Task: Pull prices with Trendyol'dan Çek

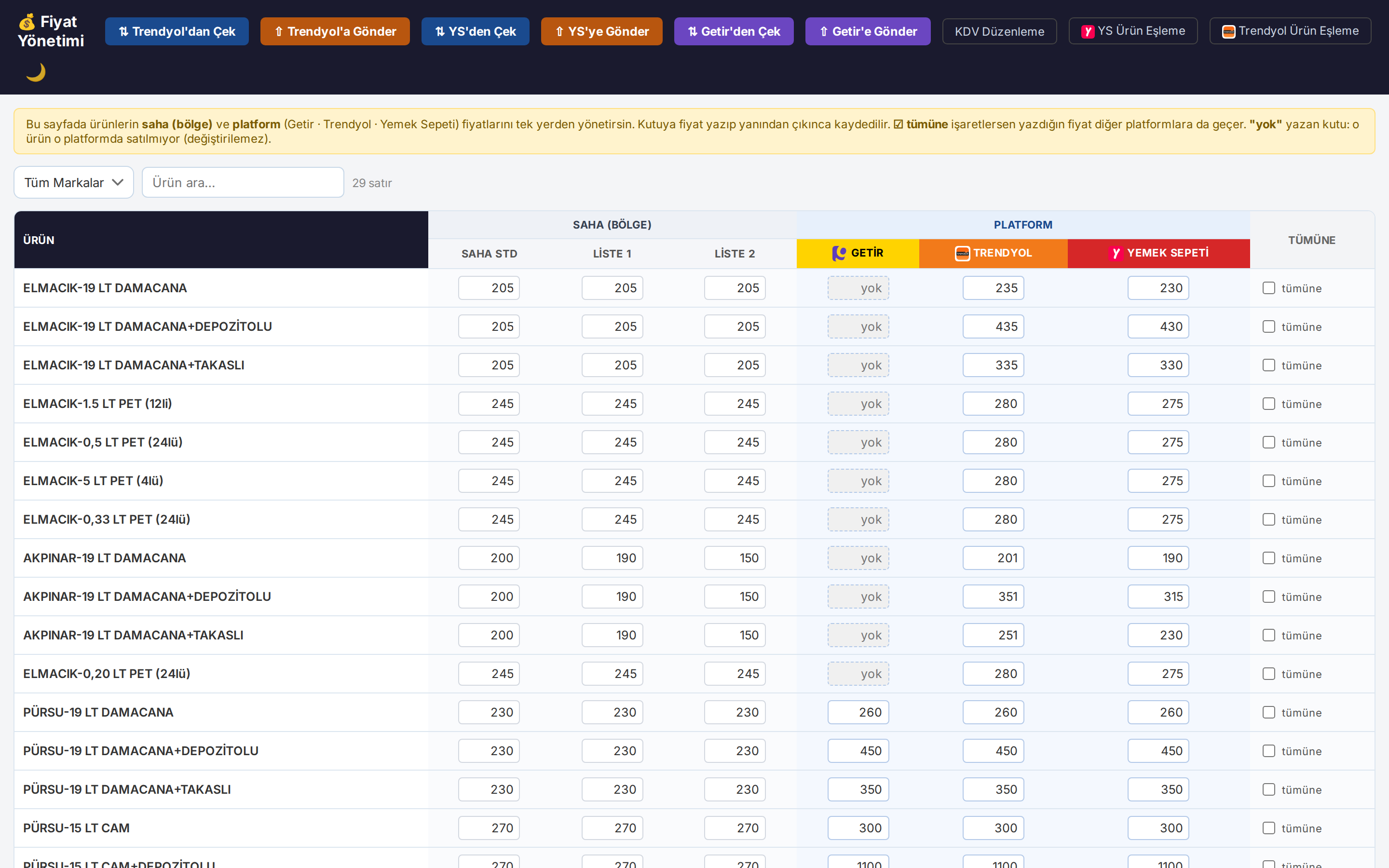Action: click(177, 31)
